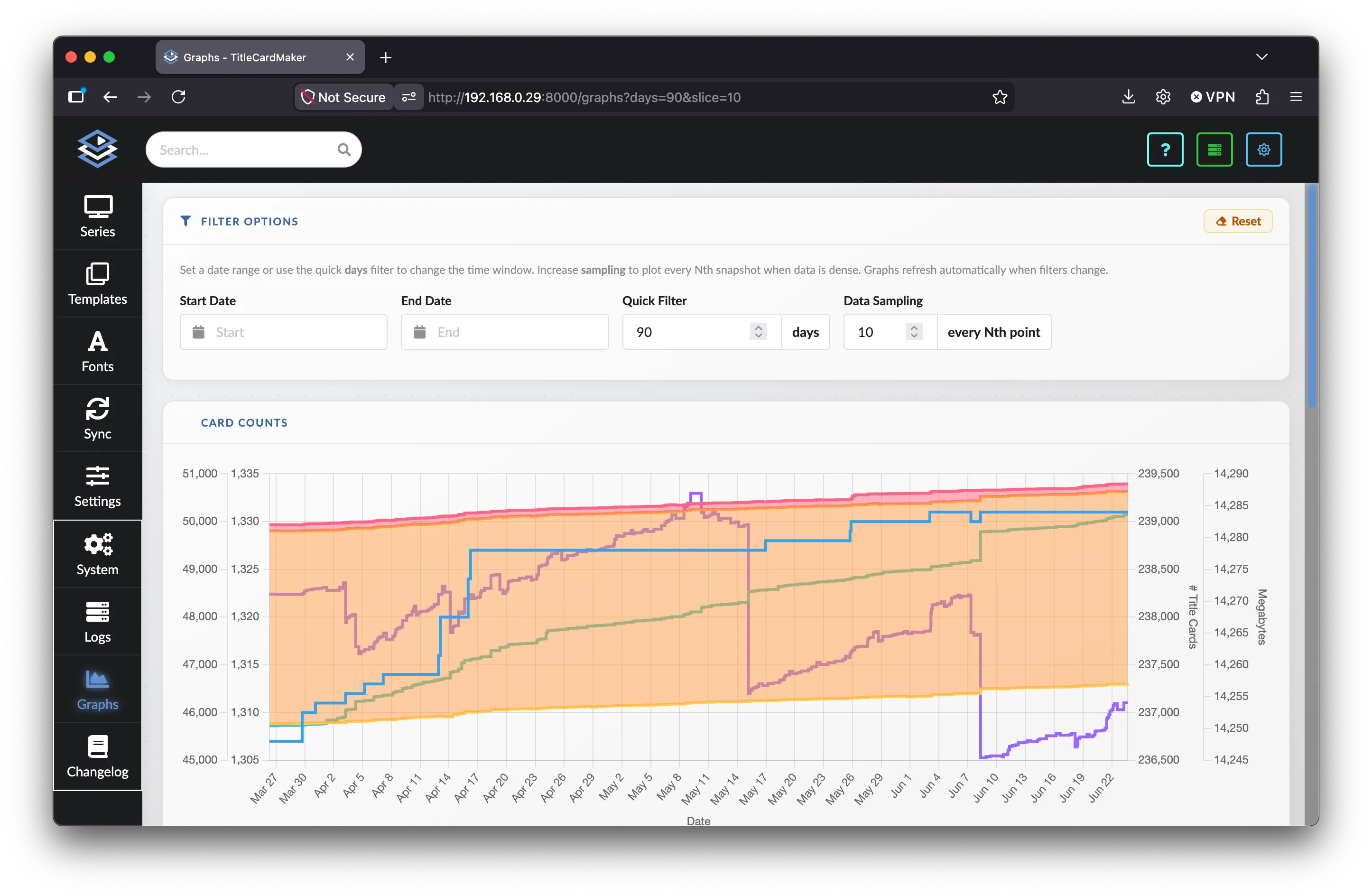This screenshot has height=896, width=1372.
Task: Click the Data Sampling stepper arrows
Action: click(914, 332)
